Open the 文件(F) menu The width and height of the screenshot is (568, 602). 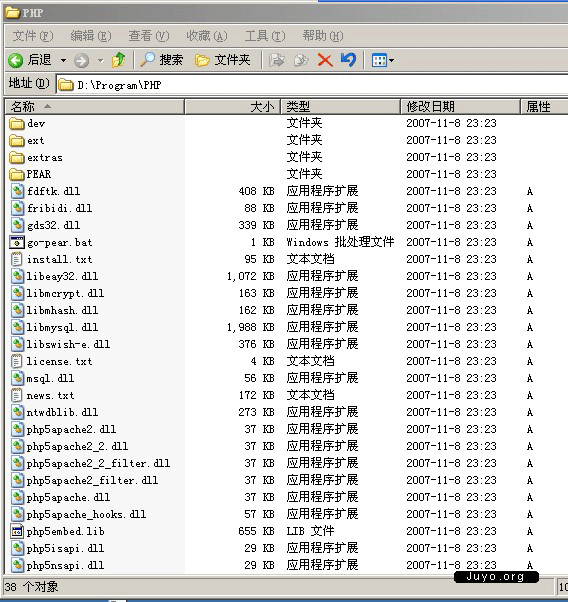click(x=33, y=36)
